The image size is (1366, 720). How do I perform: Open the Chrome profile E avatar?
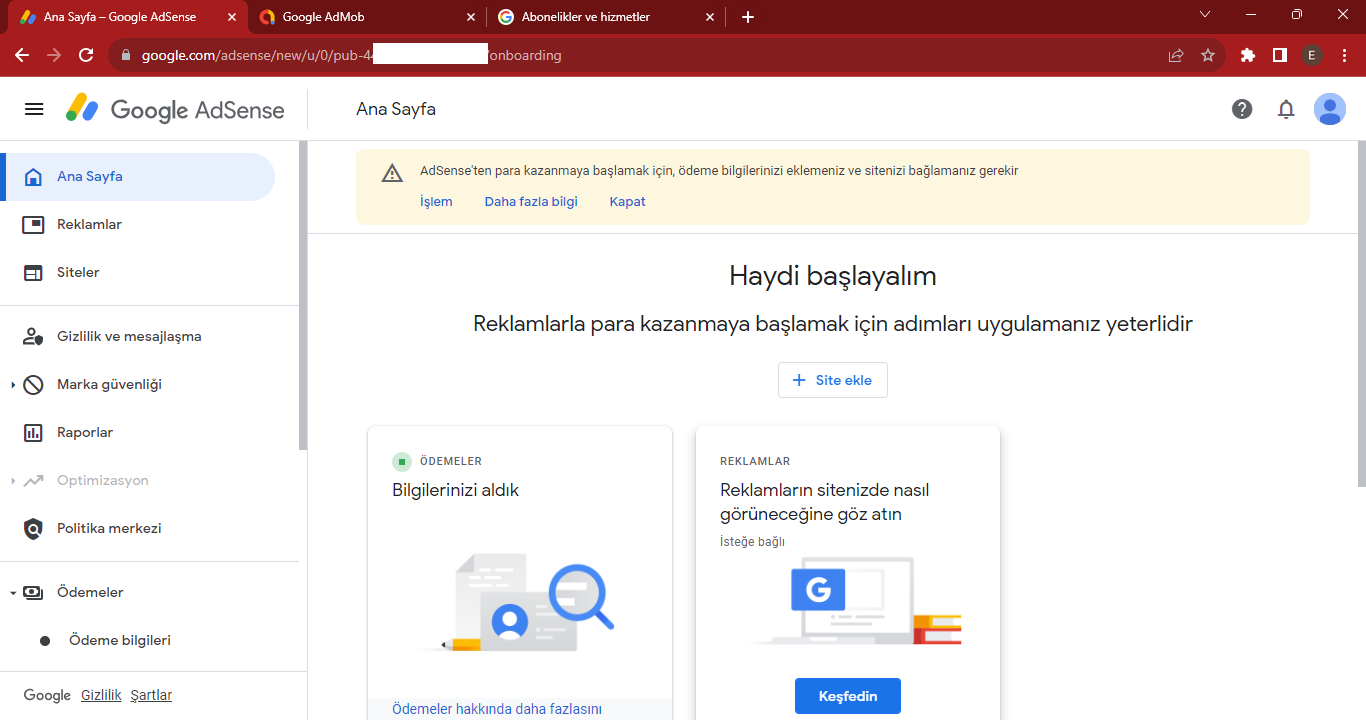point(1312,55)
